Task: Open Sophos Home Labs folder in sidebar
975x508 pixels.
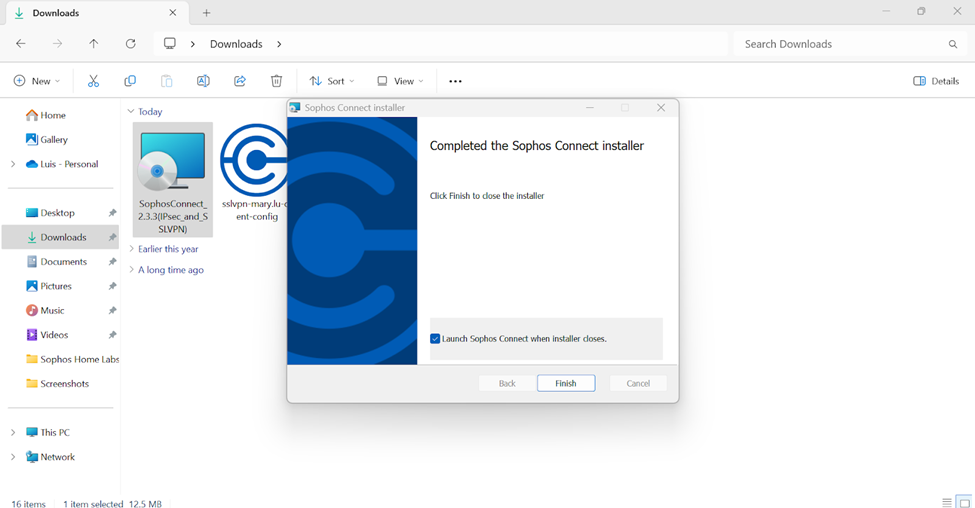Action: 72,359
